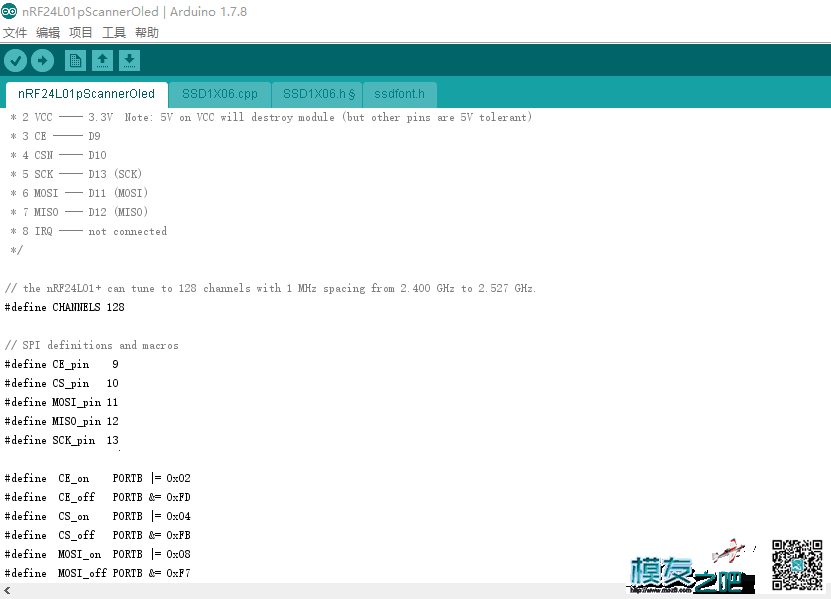The height and width of the screenshot is (599, 831).
Task: Click the '* 2 VCC —— 3.3V' comment line
Action: point(271,118)
